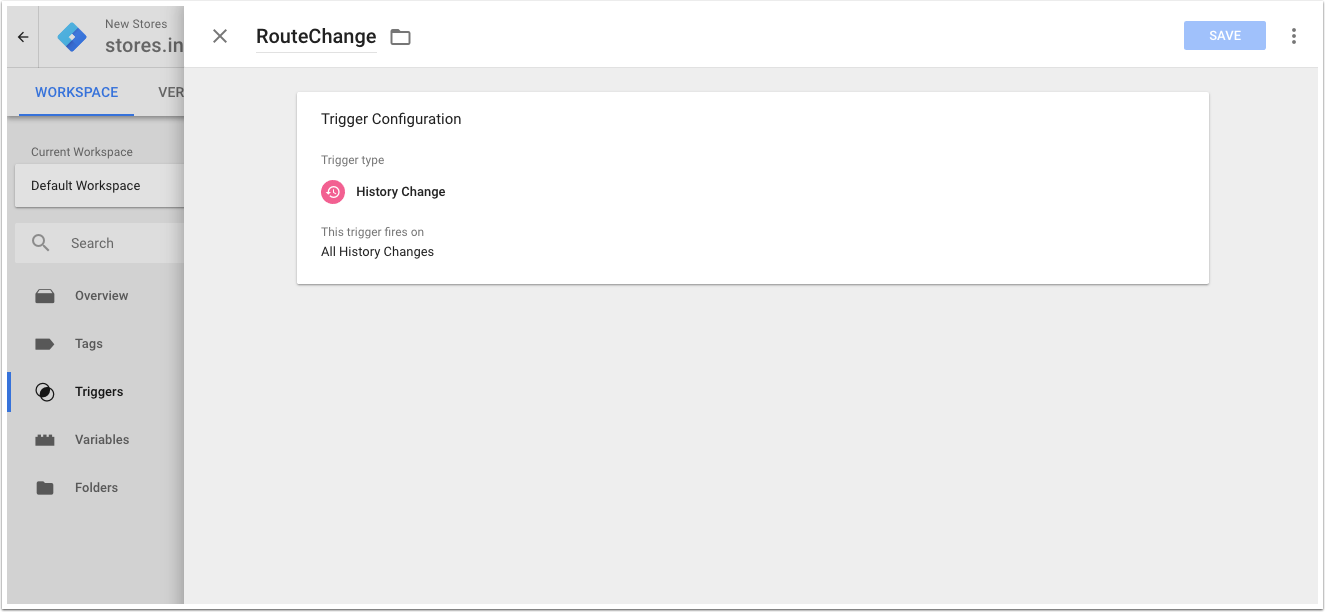Click the folder icon next to RouteChange
Screen dimensions: 1325x612
400,37
